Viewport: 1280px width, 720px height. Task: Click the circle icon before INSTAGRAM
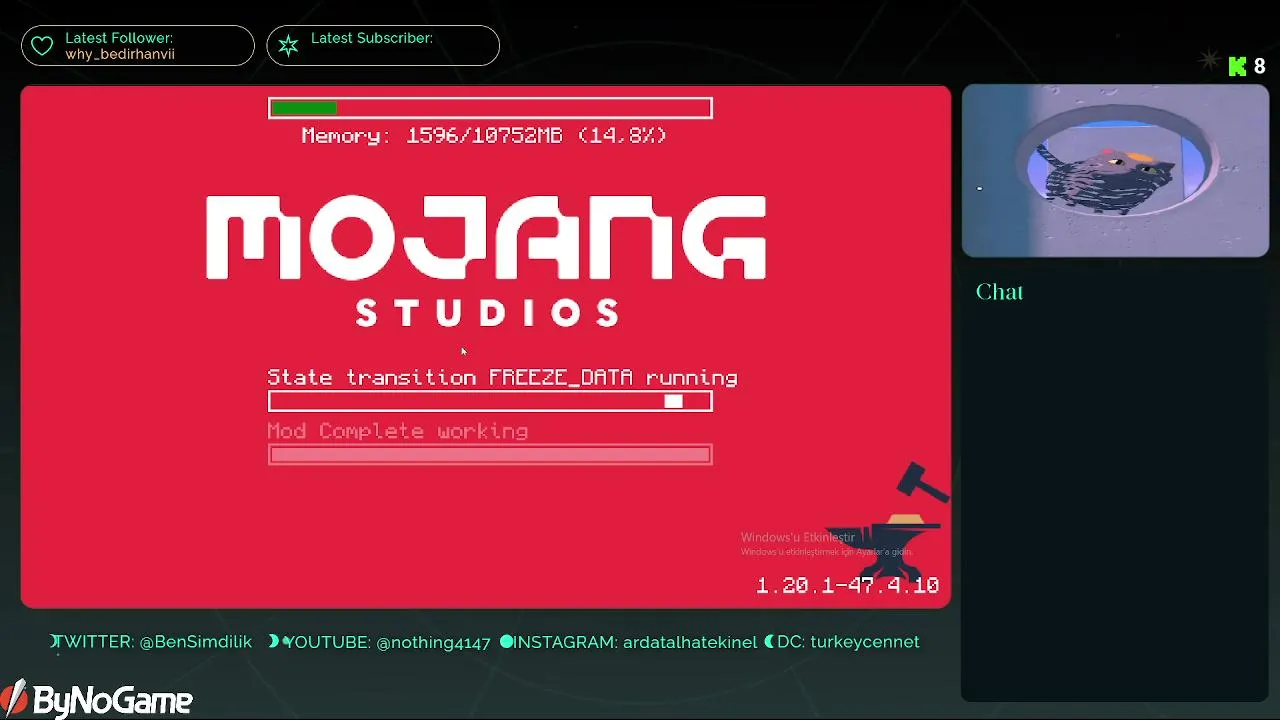point(506,641)
